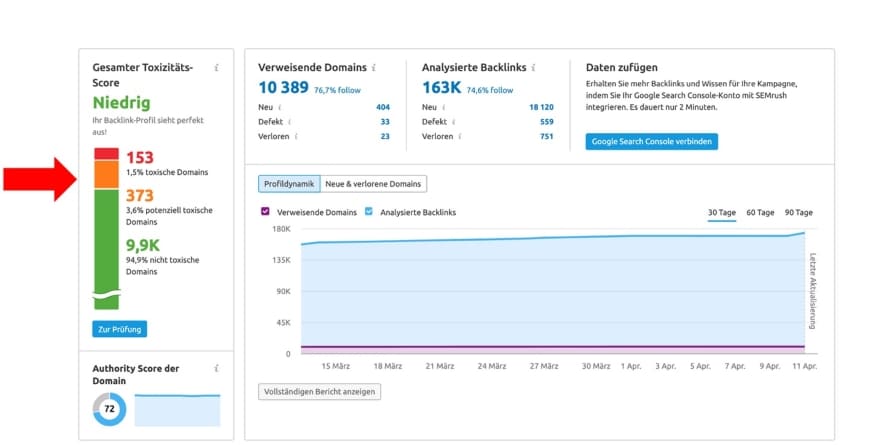Open 18 120 new backlinks link
Viewport: 888px width, 445px height.
(541, 107)
